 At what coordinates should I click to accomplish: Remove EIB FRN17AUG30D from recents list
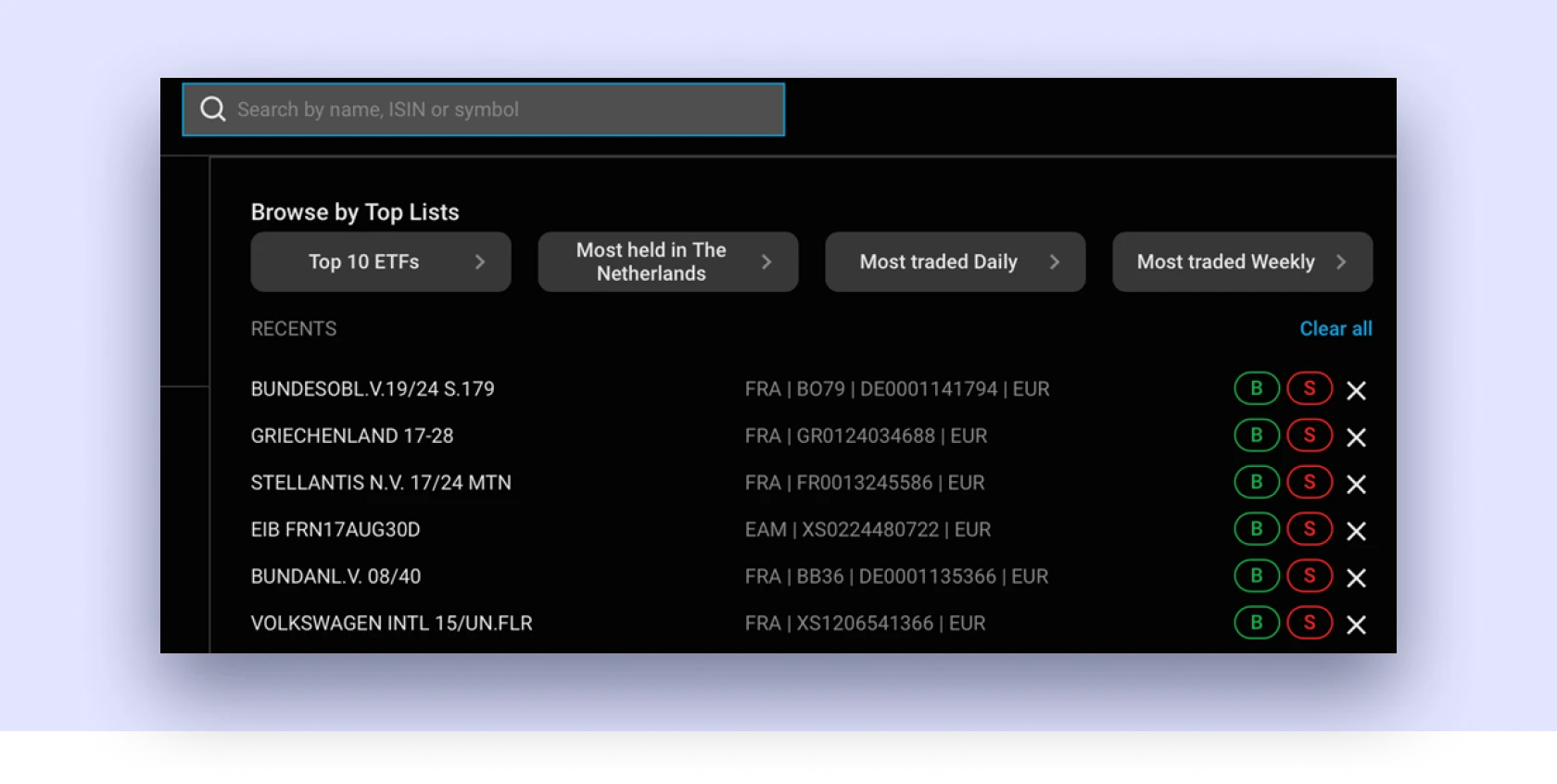tap(1356, 531)
